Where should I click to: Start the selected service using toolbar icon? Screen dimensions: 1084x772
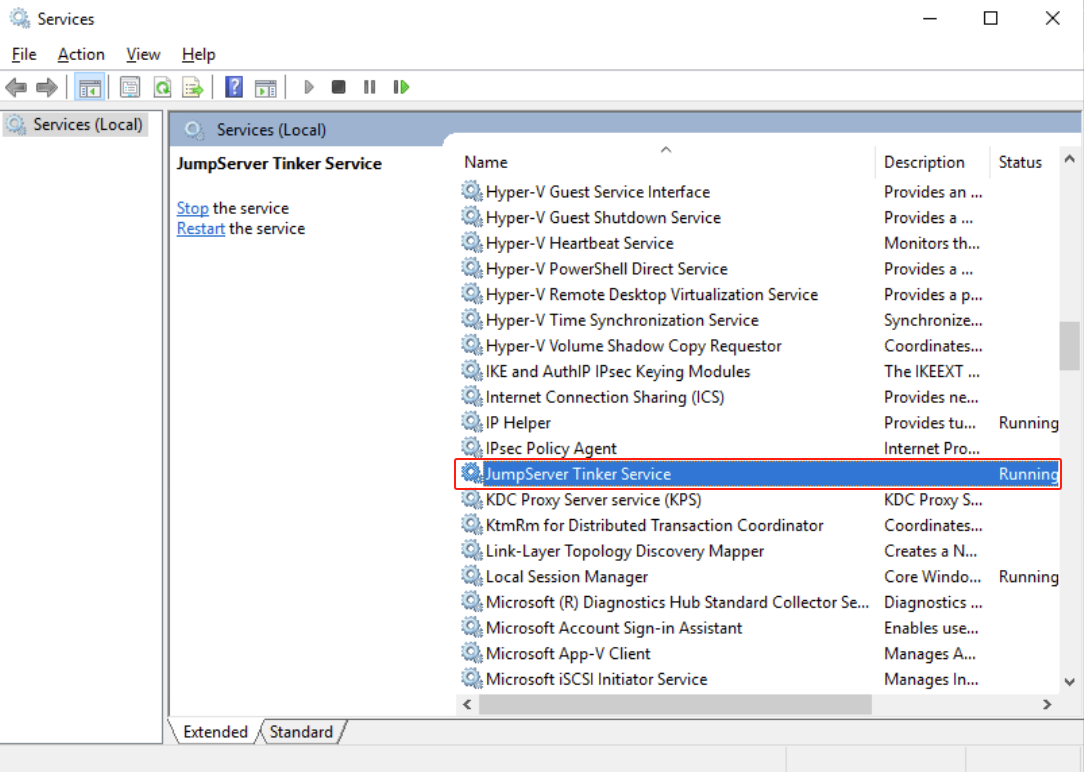[x=308, y=86]
